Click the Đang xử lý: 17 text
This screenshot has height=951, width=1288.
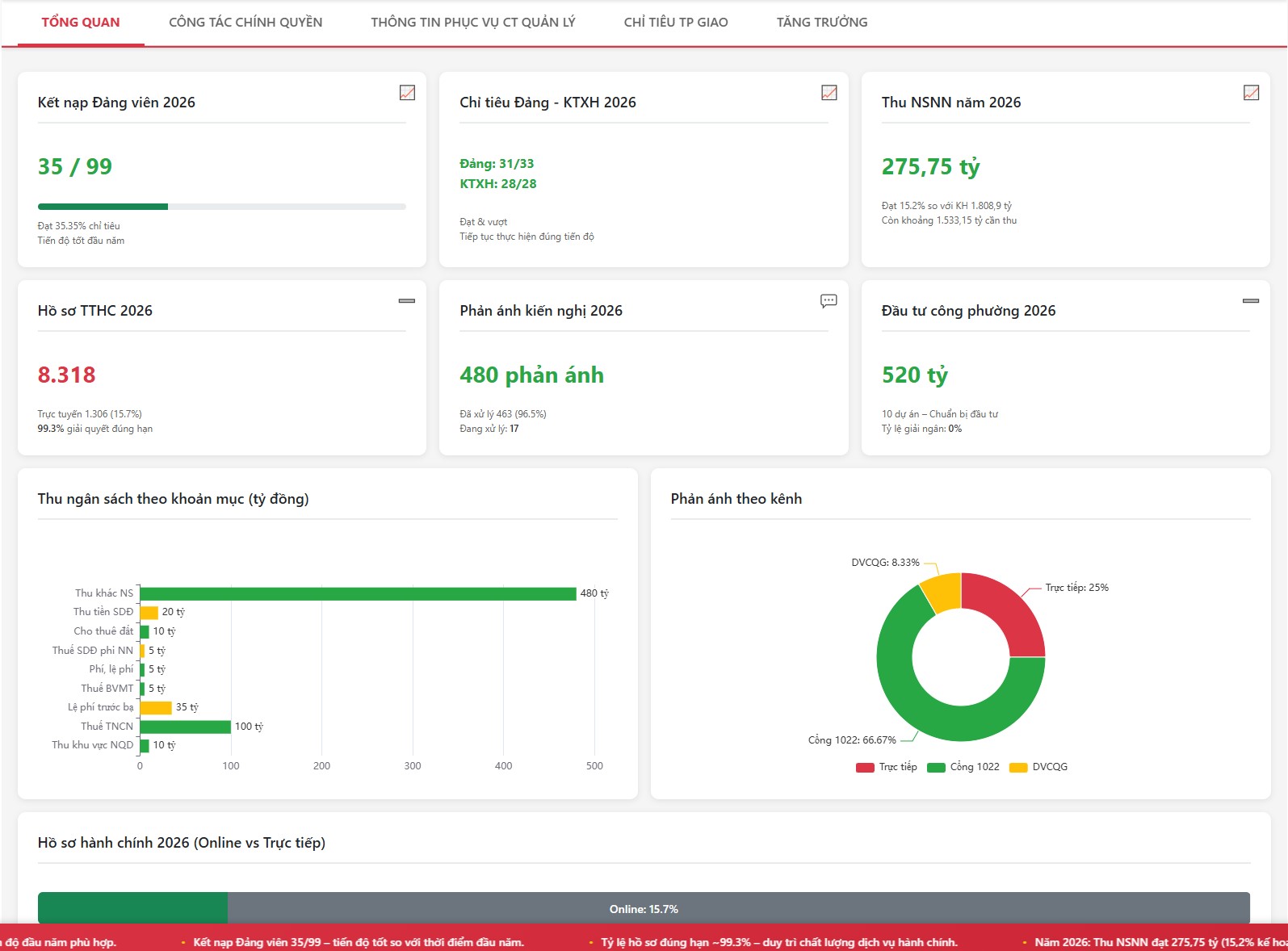(x=489, y=429)
